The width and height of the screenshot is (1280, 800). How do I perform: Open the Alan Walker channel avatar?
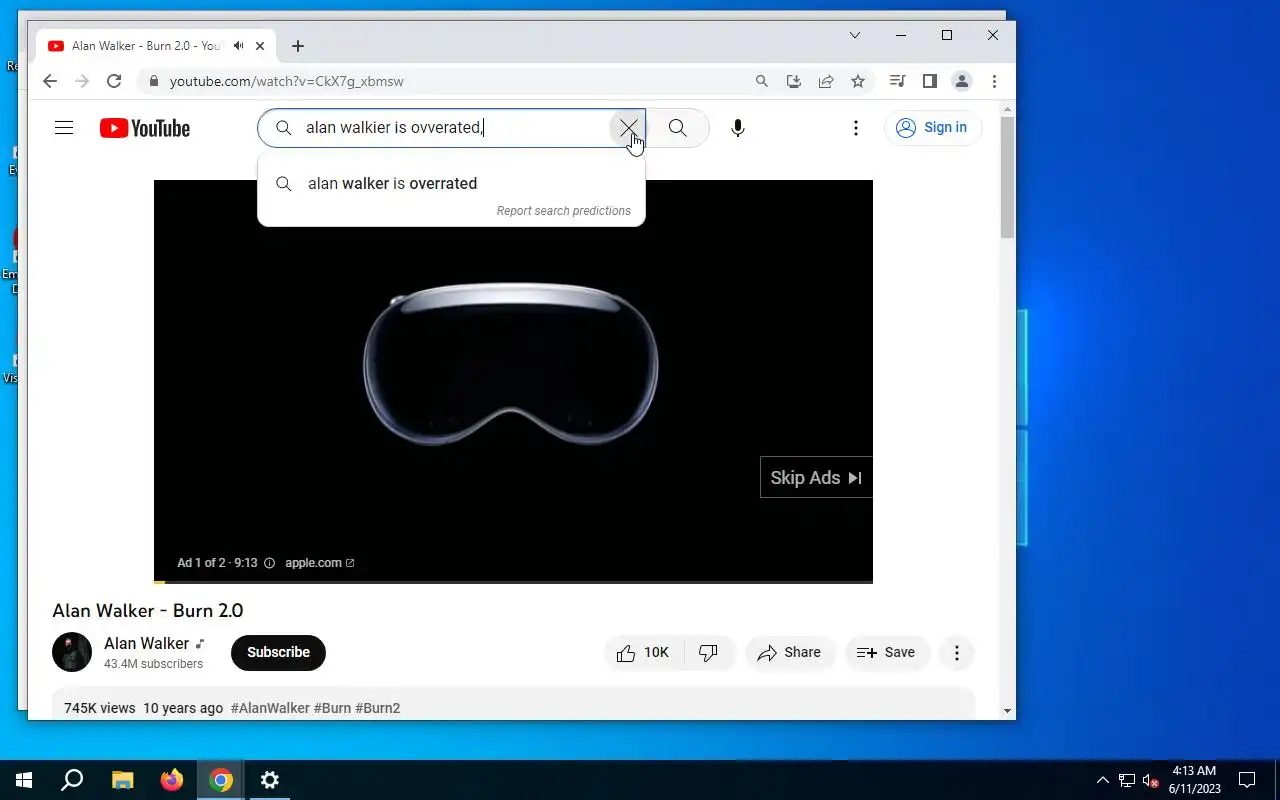pyautogui.click(x=72, y=652)
